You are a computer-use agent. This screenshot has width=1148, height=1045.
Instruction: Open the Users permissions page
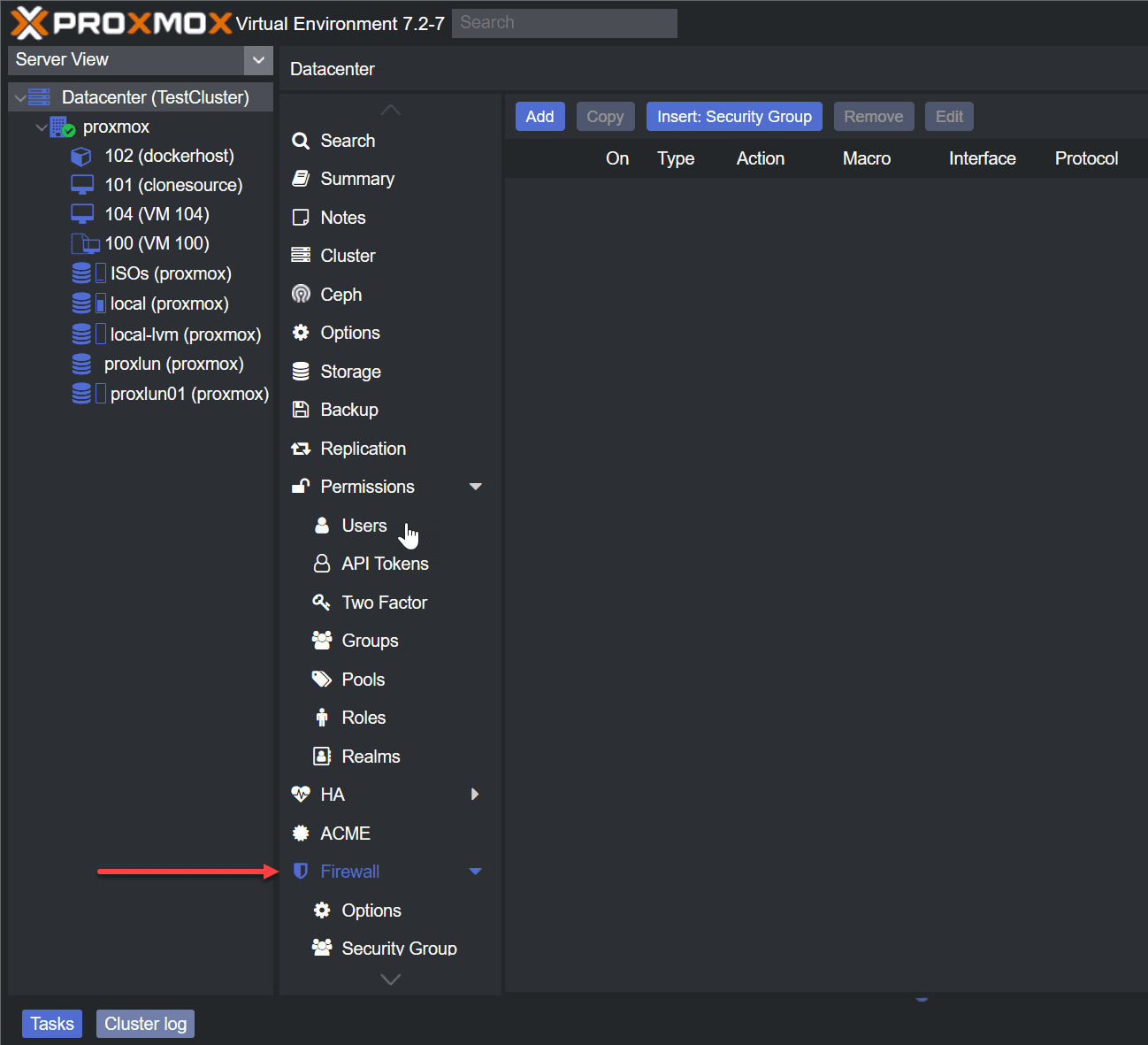[364, 526]
